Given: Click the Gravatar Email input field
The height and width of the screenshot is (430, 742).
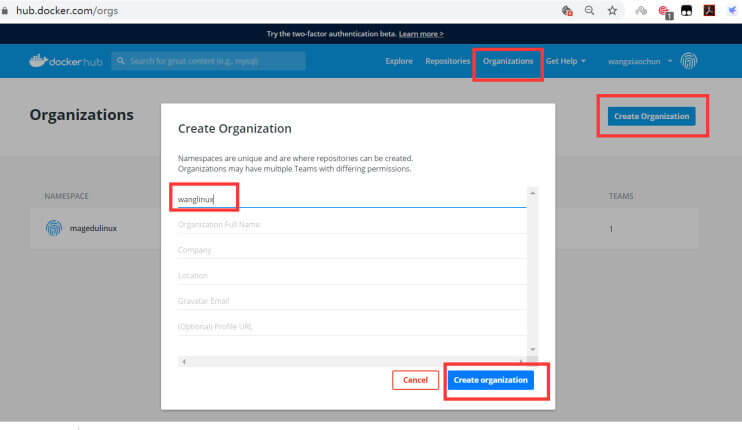Looking at the screenshot, I should 352,301.
